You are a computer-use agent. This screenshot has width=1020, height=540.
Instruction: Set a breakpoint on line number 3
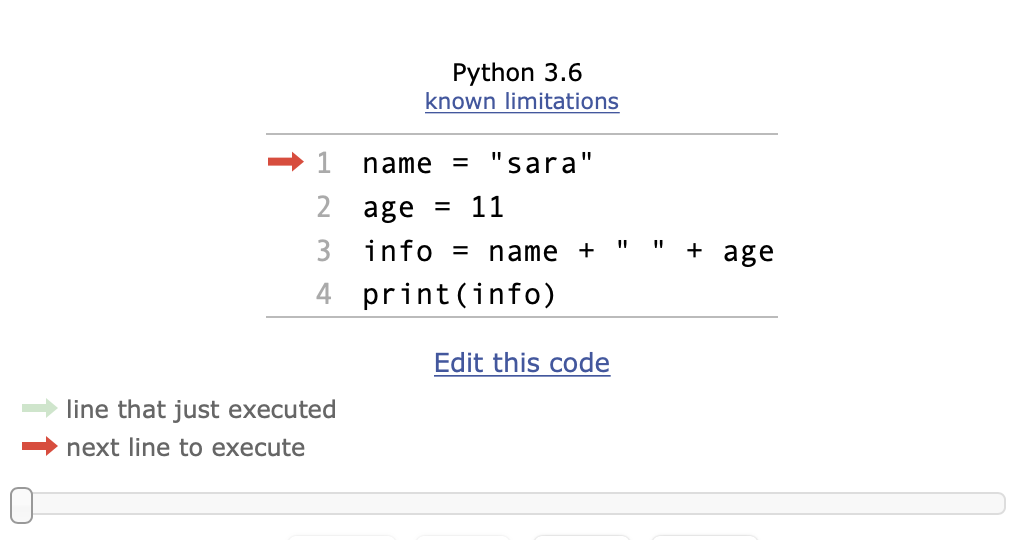[x=323, y=250]
